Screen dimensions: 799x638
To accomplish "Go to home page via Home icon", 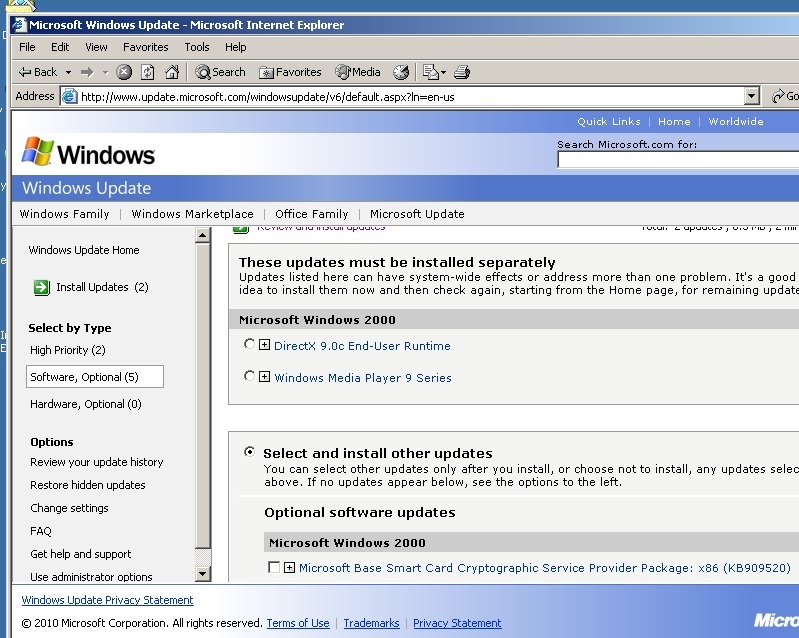I will (172, 72).
